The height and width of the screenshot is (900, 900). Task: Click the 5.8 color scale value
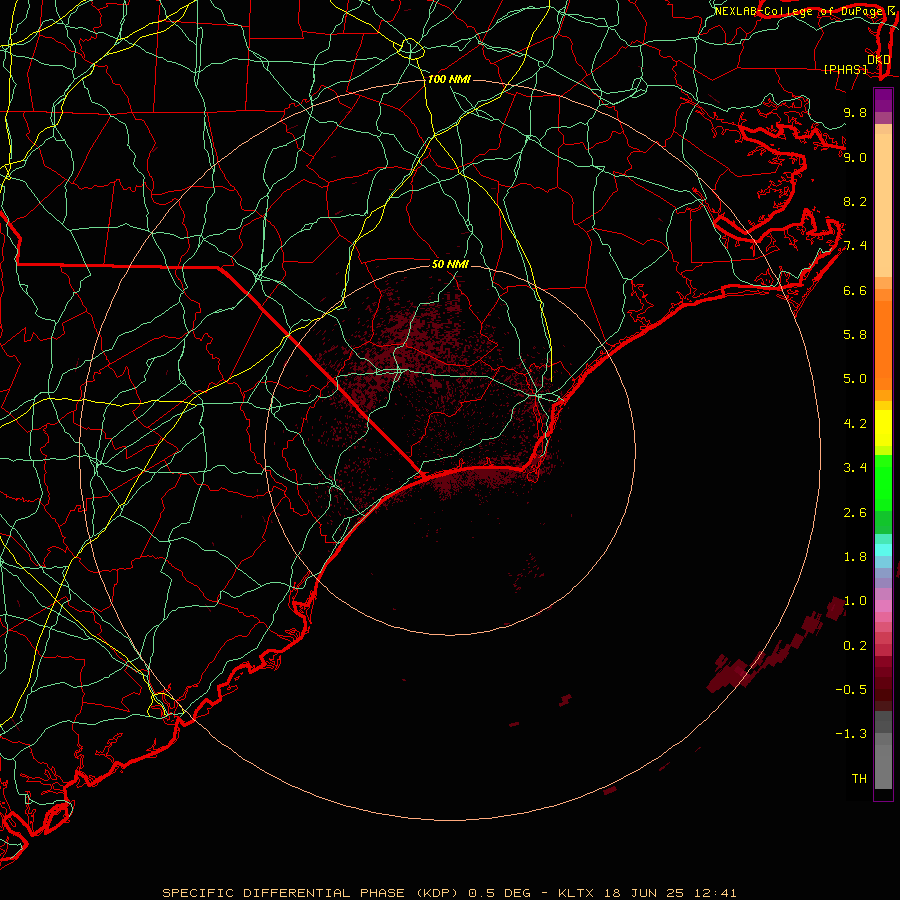pyautogui.click(x=855, y=335)
